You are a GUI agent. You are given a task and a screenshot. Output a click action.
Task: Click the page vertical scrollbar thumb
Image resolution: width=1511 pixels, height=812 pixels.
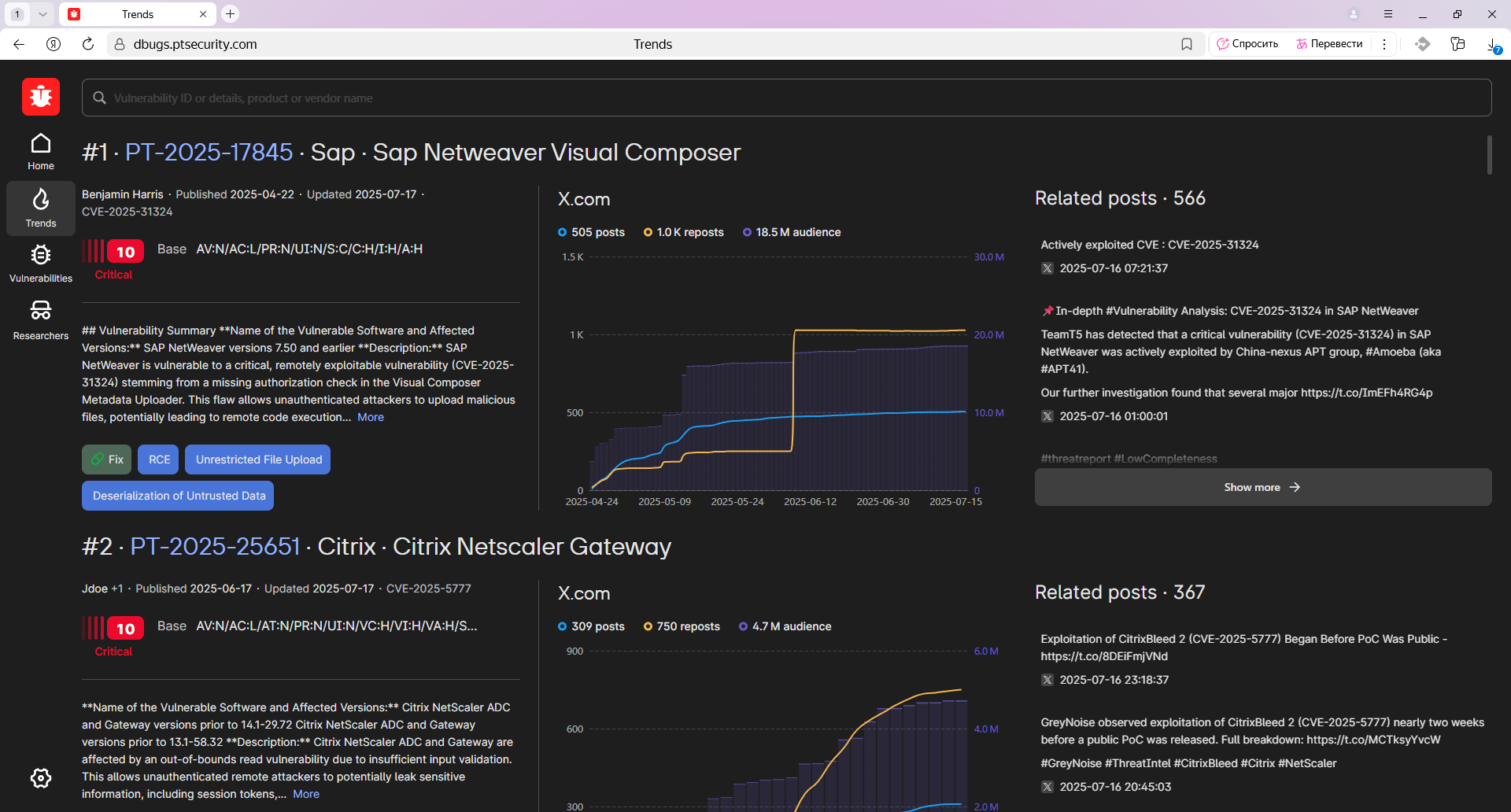[x=1489, y=155]
